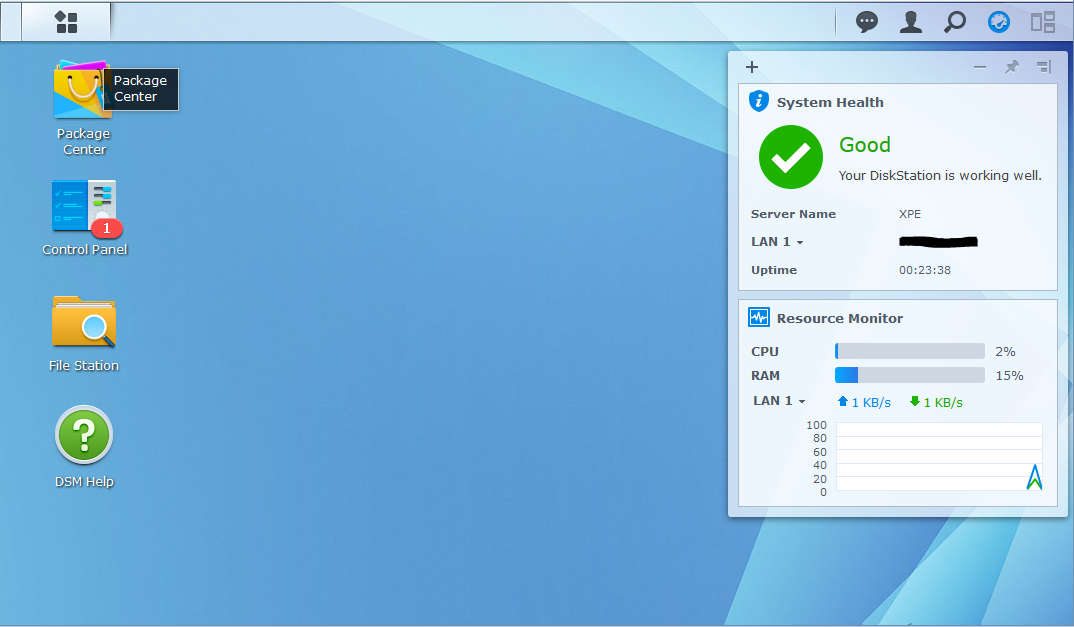Open the Control Panel desktop icon

84,206
